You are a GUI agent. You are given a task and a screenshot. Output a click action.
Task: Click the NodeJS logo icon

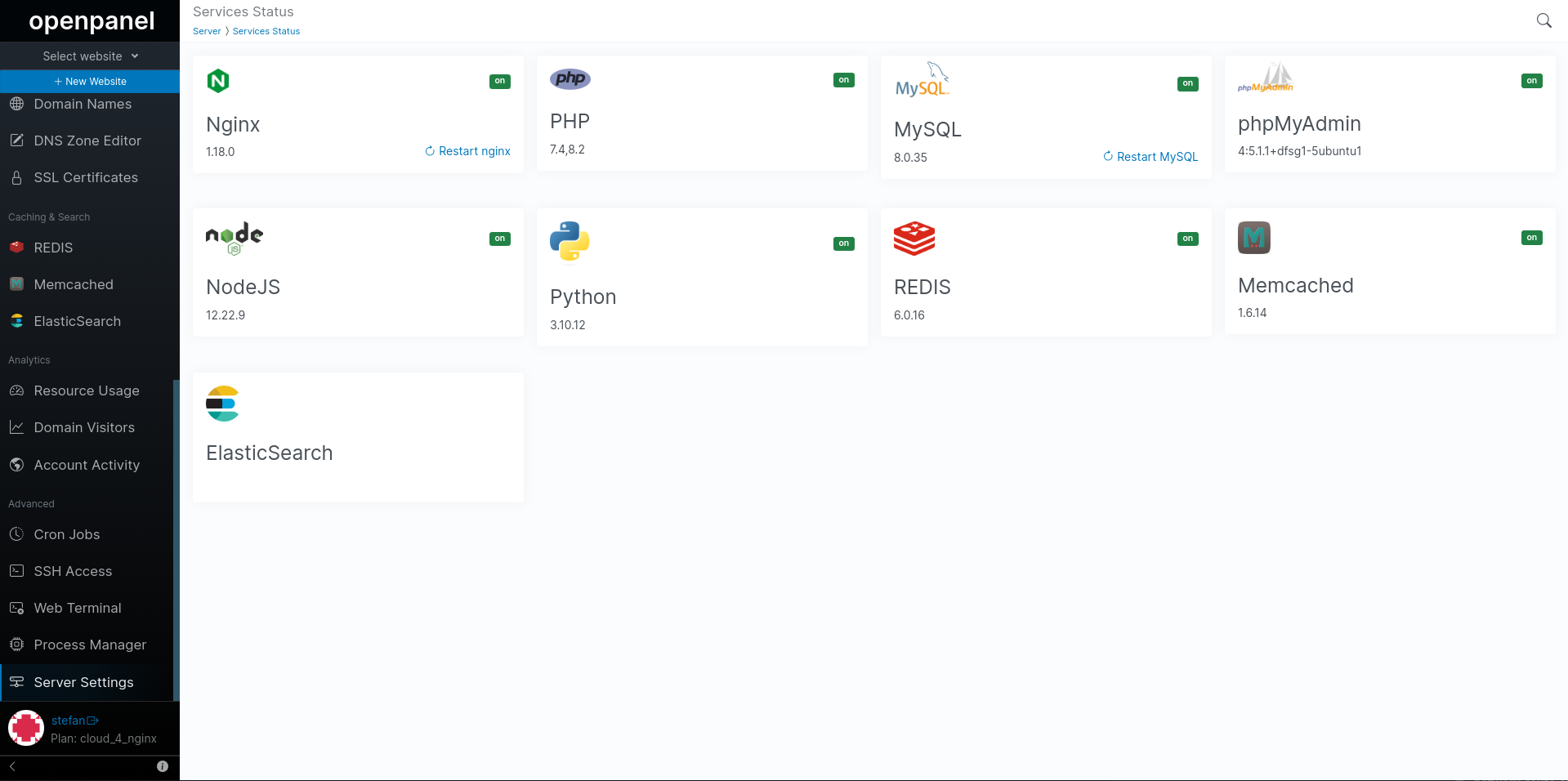click(235, 239)
